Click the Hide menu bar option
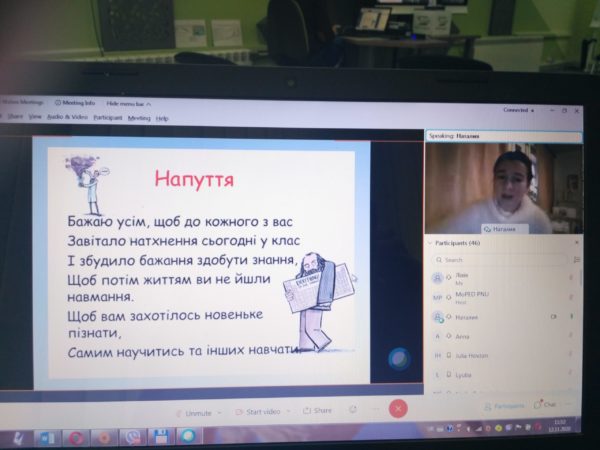The height and width of the screenshot is (450, 600). 126,102
